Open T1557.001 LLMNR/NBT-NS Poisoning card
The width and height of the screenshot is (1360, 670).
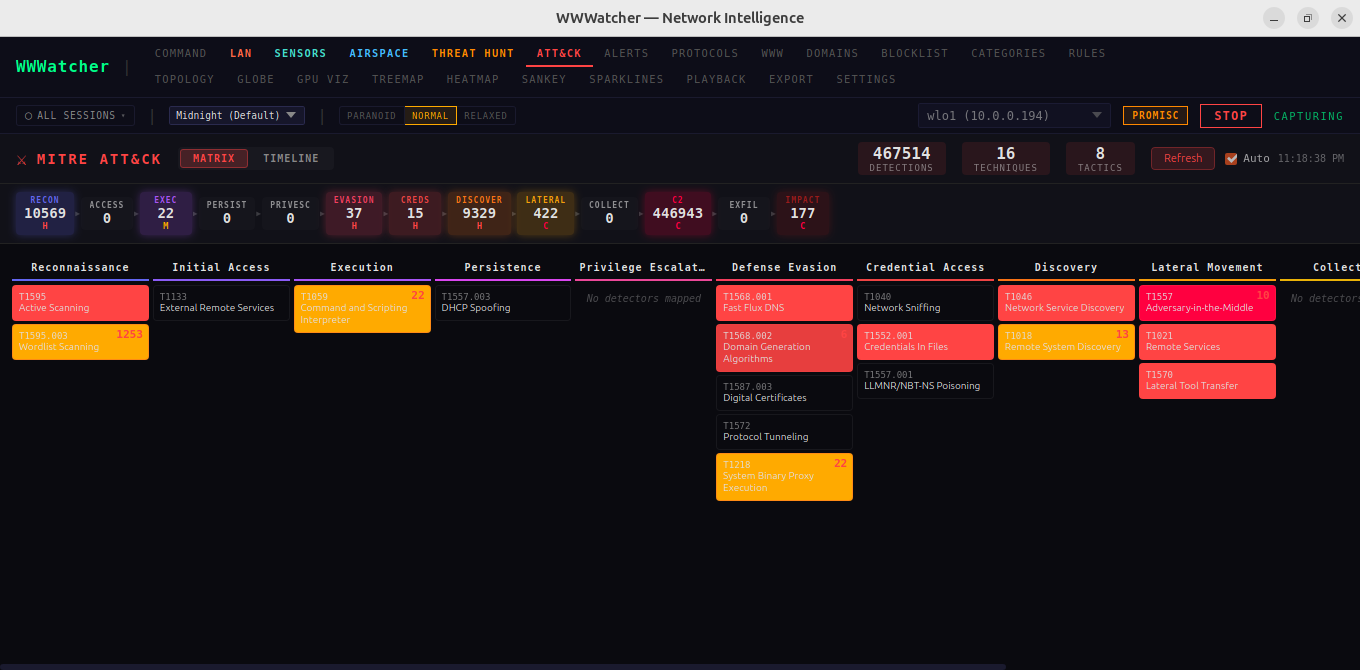point(925,381)
